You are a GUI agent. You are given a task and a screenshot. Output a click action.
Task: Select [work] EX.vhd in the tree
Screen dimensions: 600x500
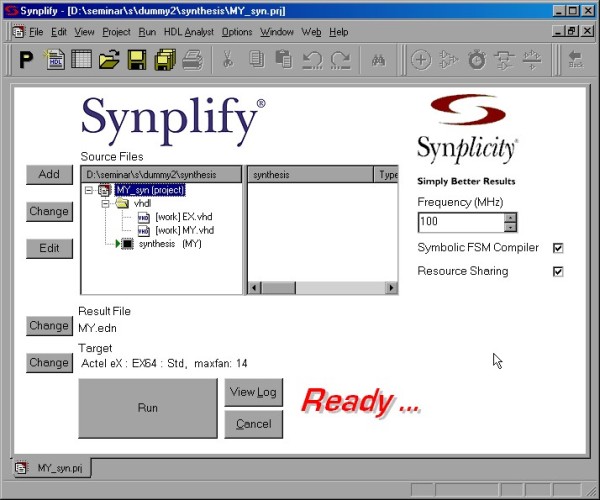(184, 217)
